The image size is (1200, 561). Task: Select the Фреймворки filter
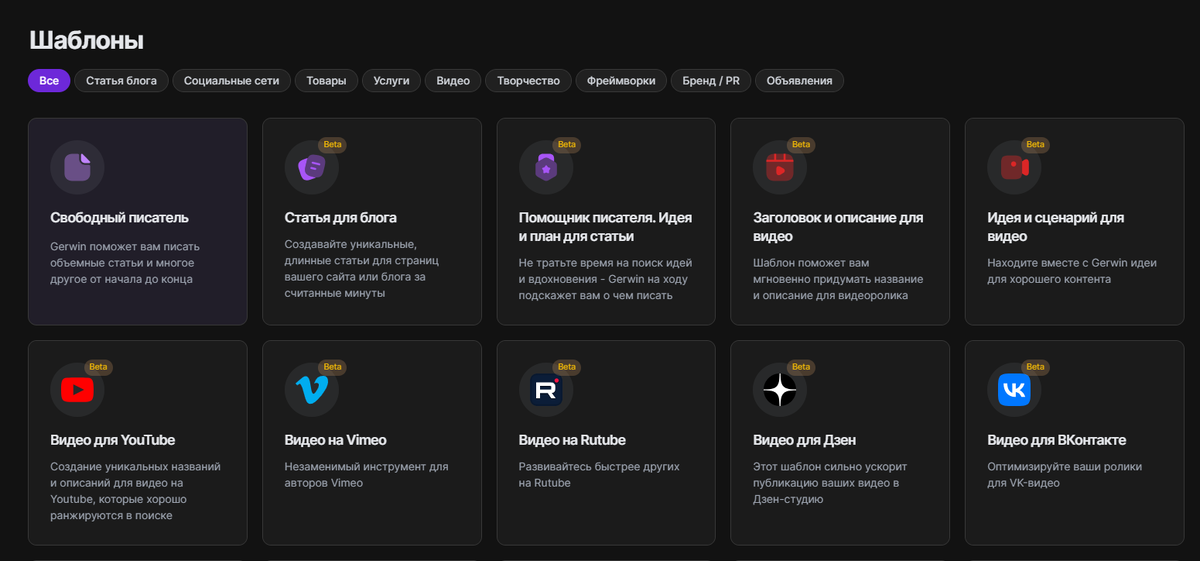[622, 80]
